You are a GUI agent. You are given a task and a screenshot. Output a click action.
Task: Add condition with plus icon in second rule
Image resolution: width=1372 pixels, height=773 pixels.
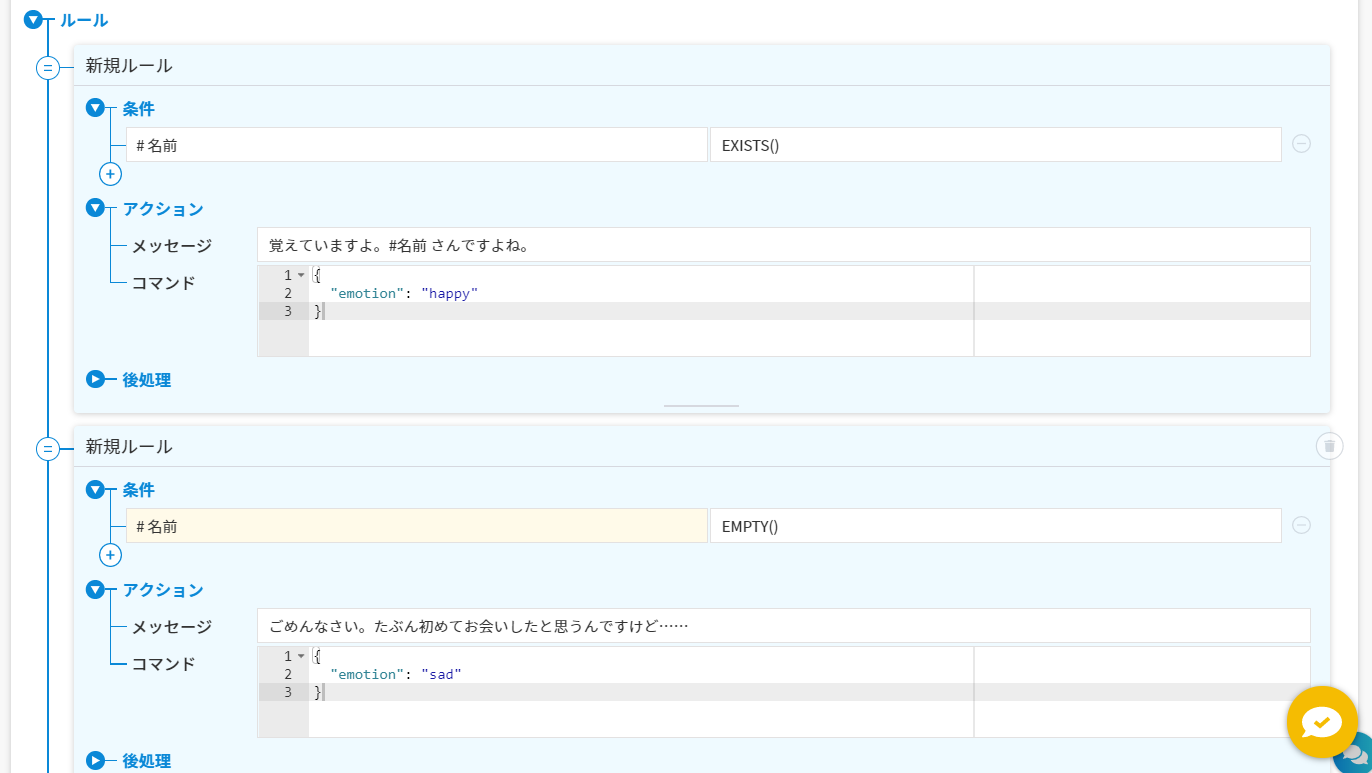(x=110, y=555)
